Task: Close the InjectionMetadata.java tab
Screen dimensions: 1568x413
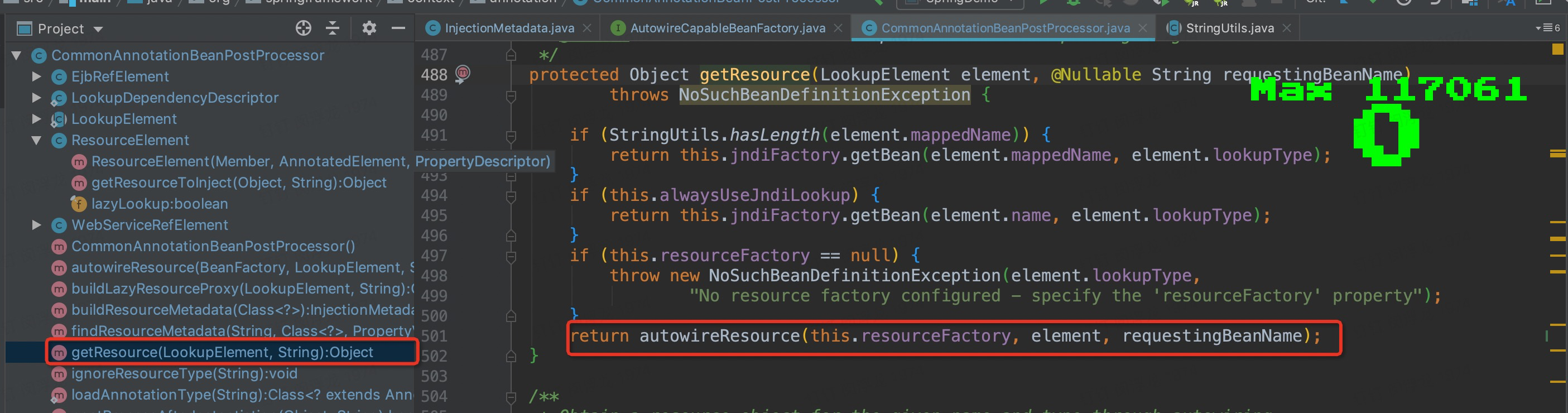Action: coord(587,28)
